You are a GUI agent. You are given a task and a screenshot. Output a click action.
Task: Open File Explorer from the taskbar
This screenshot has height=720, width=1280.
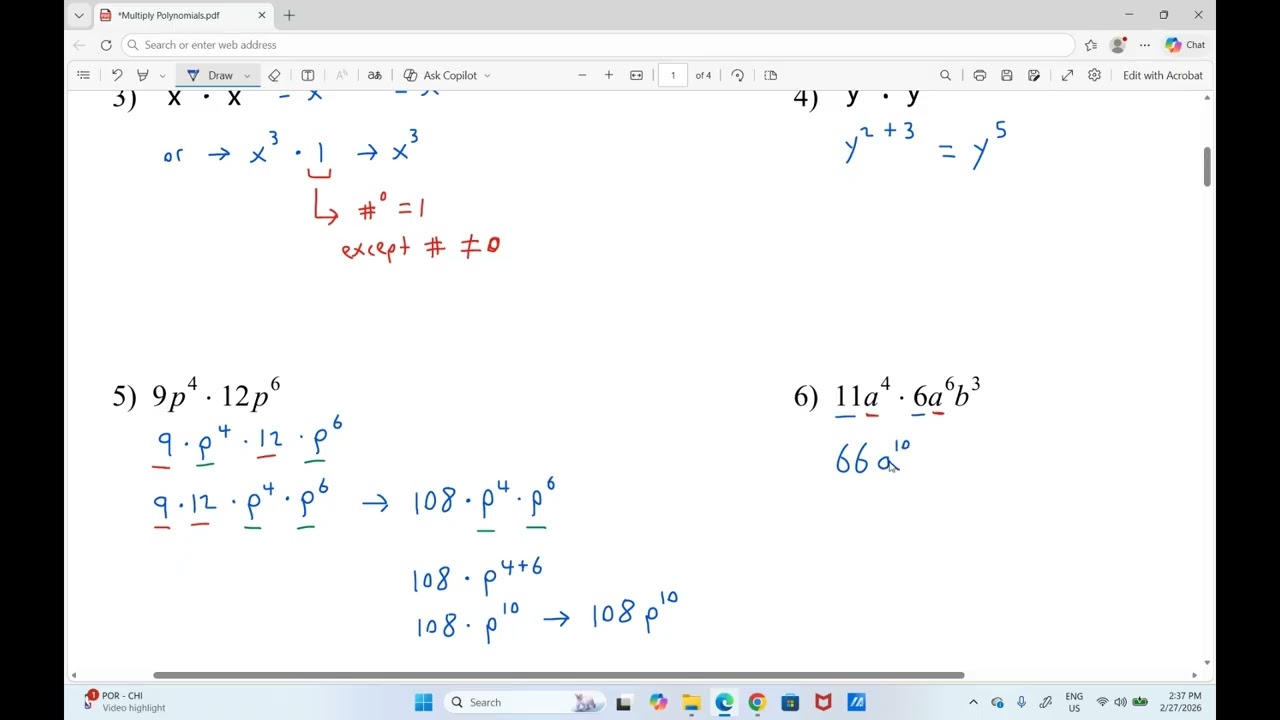pos(690,702)
